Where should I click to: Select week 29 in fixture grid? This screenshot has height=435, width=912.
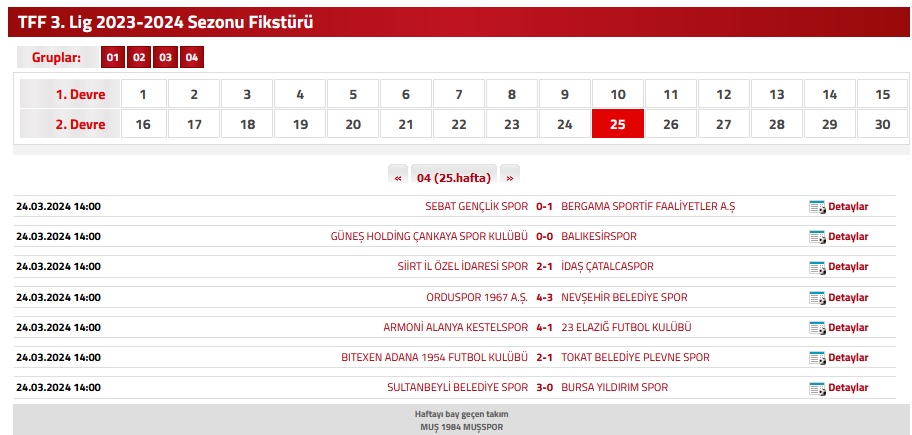[830, 124]
